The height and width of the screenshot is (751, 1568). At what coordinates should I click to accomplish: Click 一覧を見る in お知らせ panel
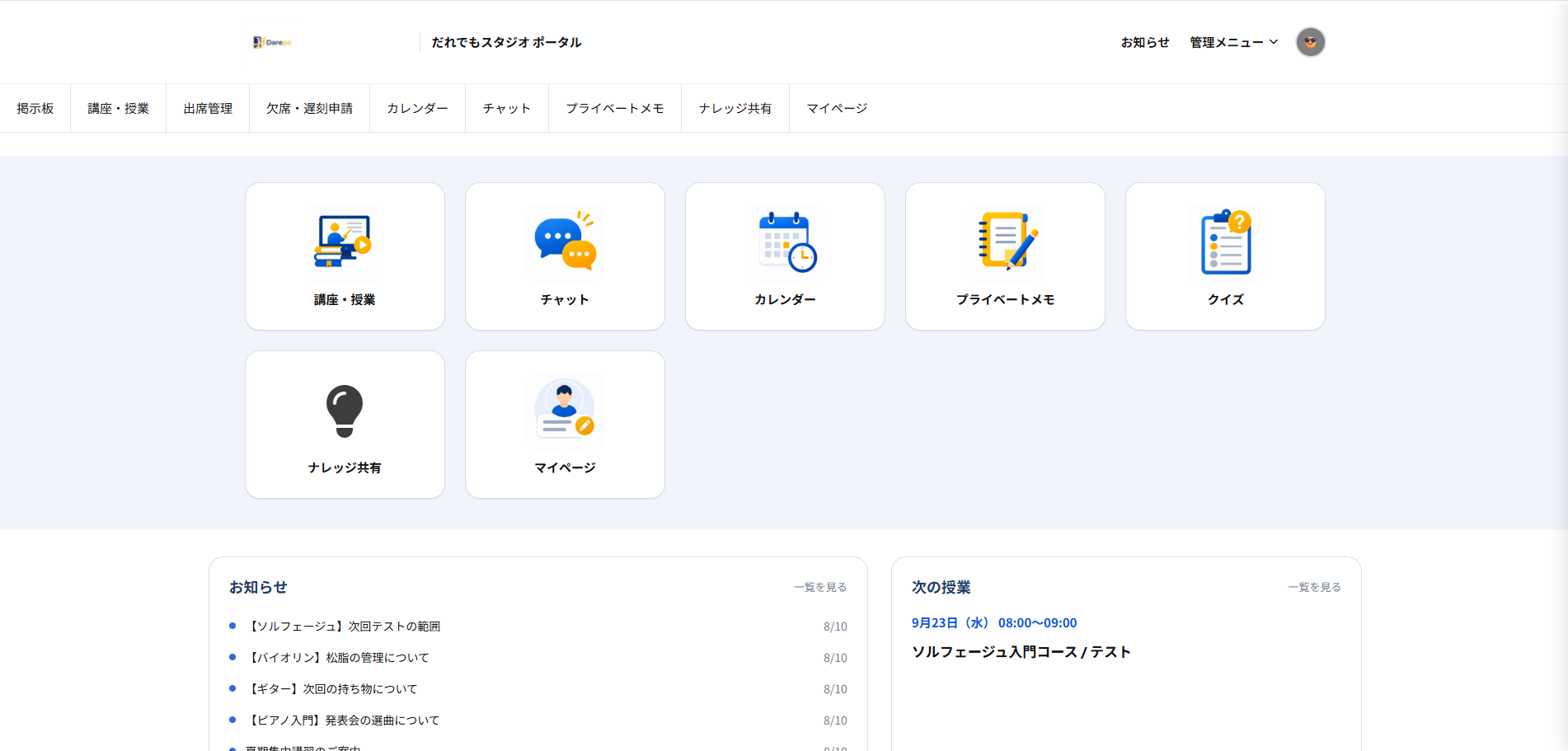pos(820,587)
